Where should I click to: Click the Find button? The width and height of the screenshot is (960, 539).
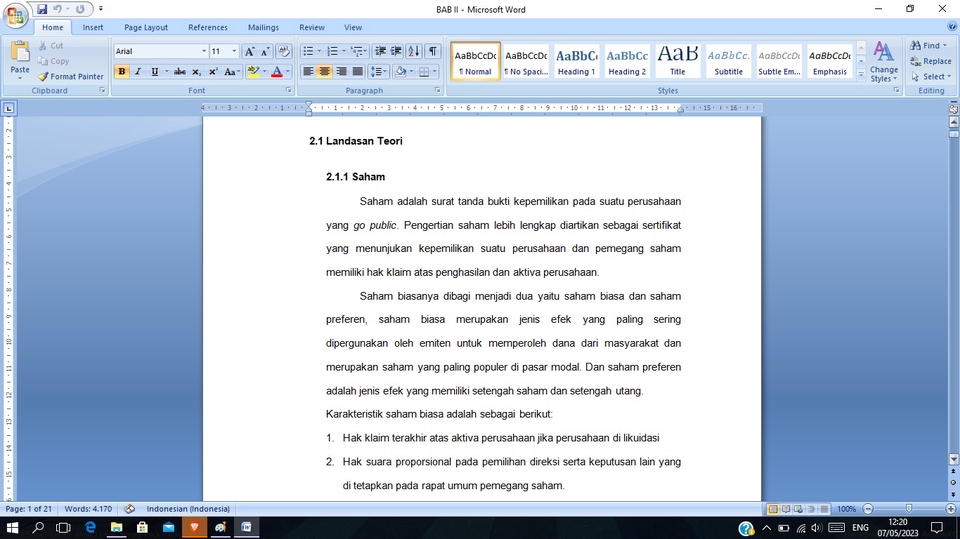point(928,45)
